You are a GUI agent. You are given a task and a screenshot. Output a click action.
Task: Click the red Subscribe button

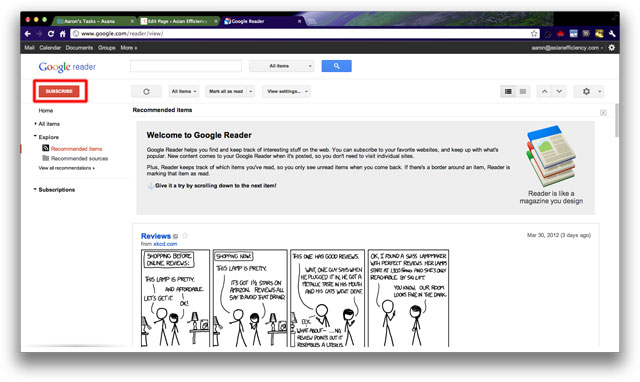click(x=59, y=91)
